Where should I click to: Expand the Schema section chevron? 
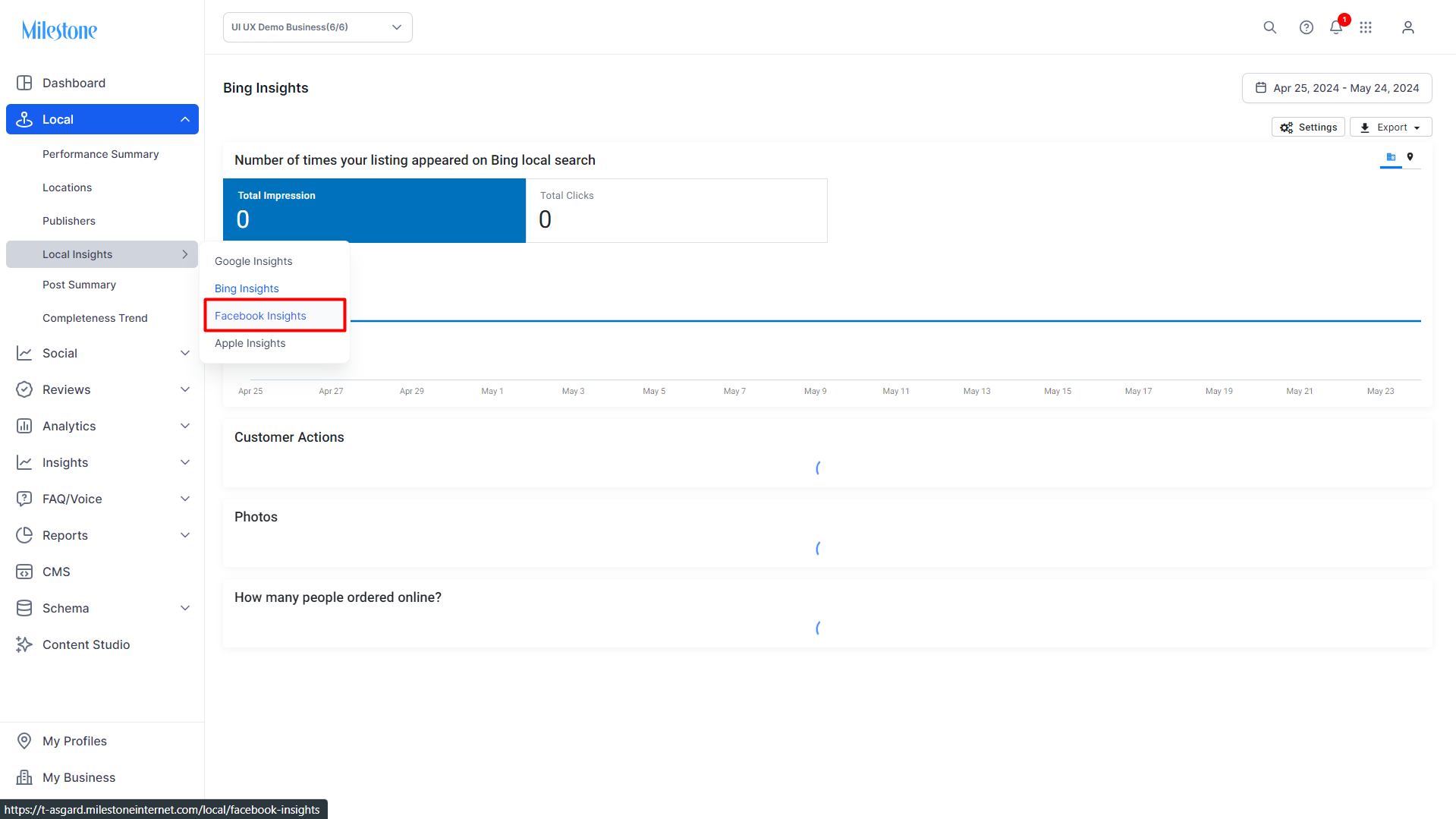pyautogui.click(x=184, y=608)
